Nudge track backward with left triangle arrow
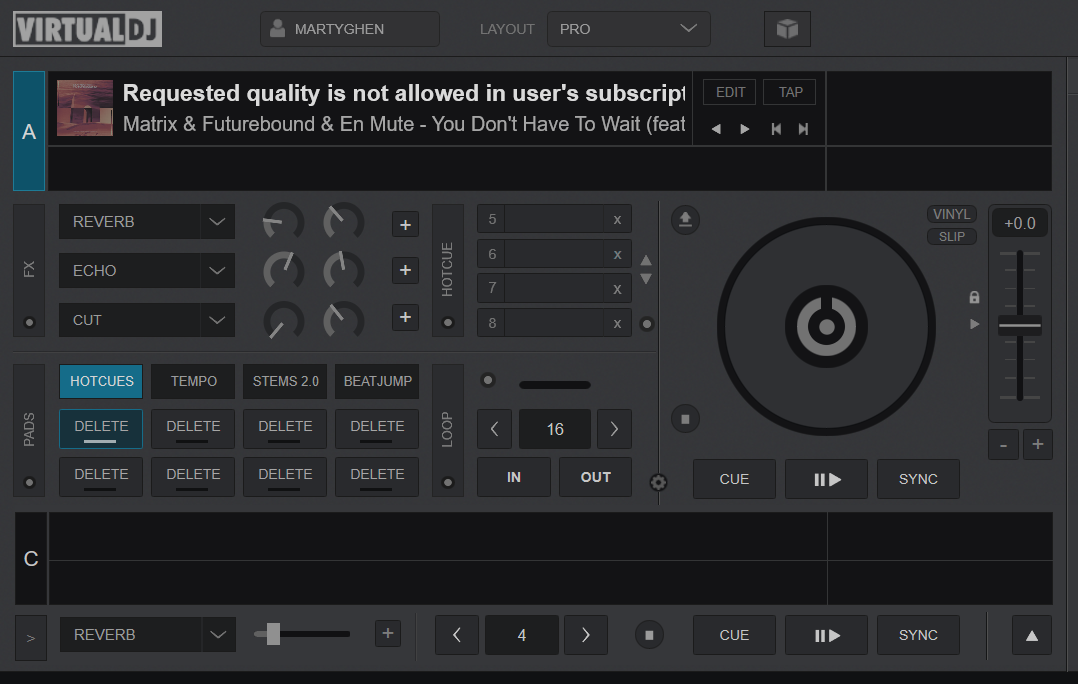This screenshot has height=684, width=1078. coord(716,129)
